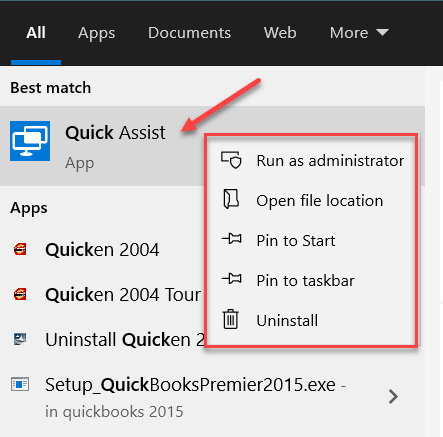Select the All search tab
Screen dimensions: 443x437
[36, 33]
